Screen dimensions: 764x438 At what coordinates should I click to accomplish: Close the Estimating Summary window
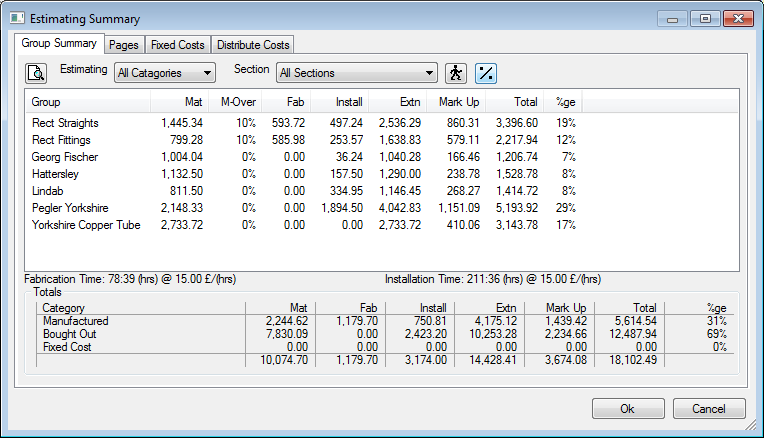click(738, 19)
